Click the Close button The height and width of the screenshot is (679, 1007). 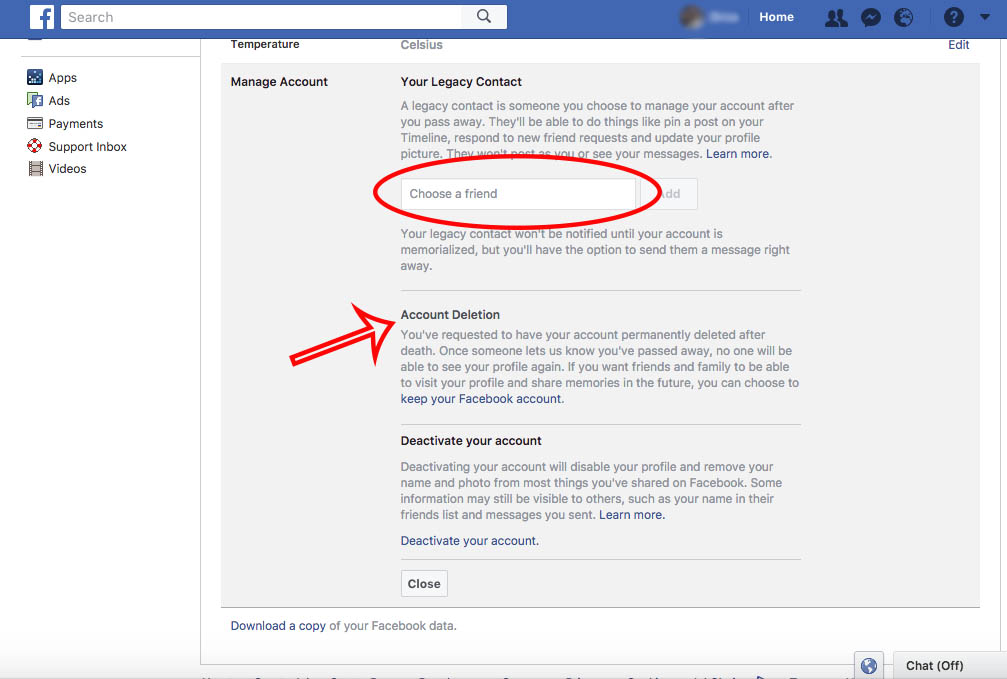click(x=424, y=583)
